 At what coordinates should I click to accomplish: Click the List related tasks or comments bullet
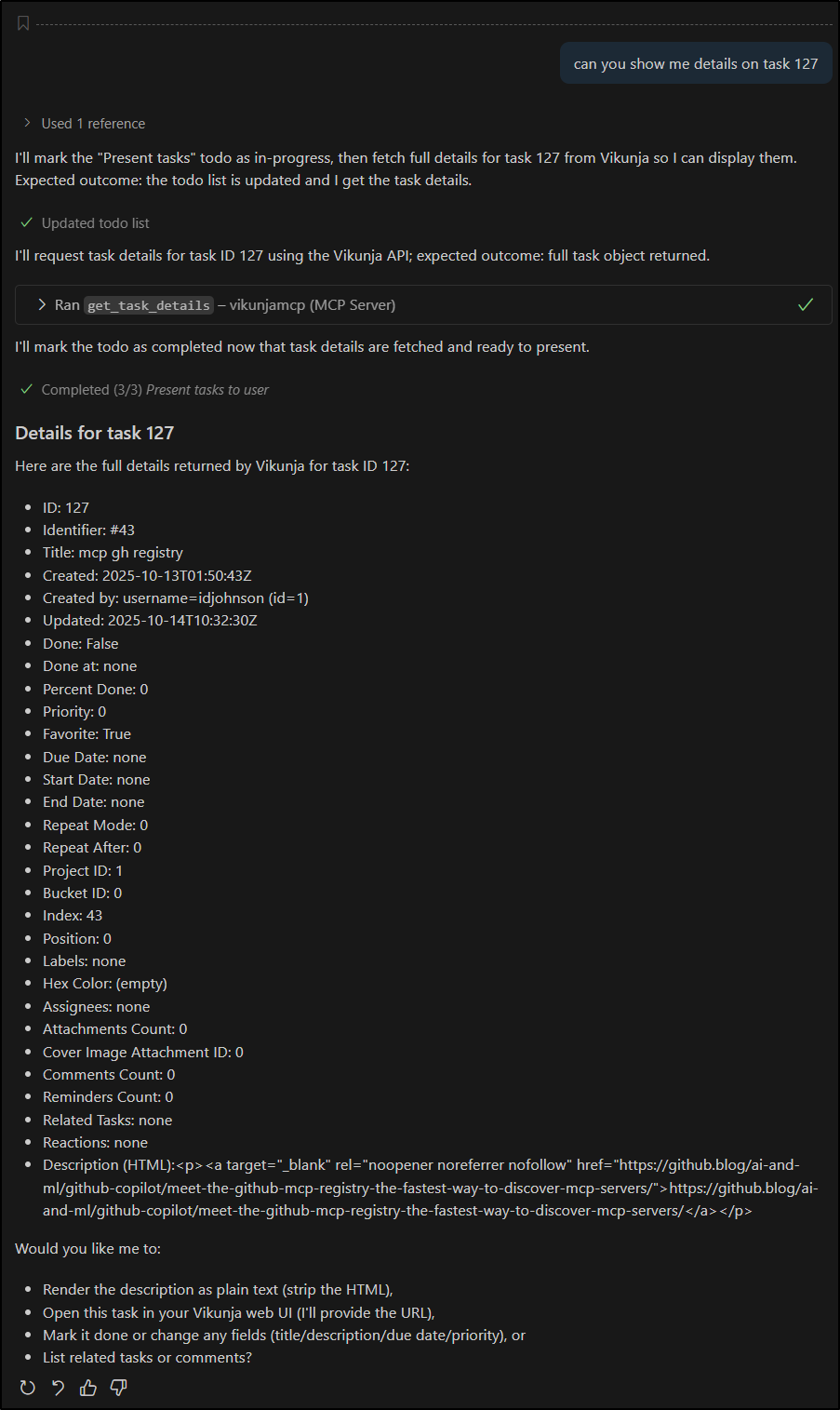[147, 1357]
